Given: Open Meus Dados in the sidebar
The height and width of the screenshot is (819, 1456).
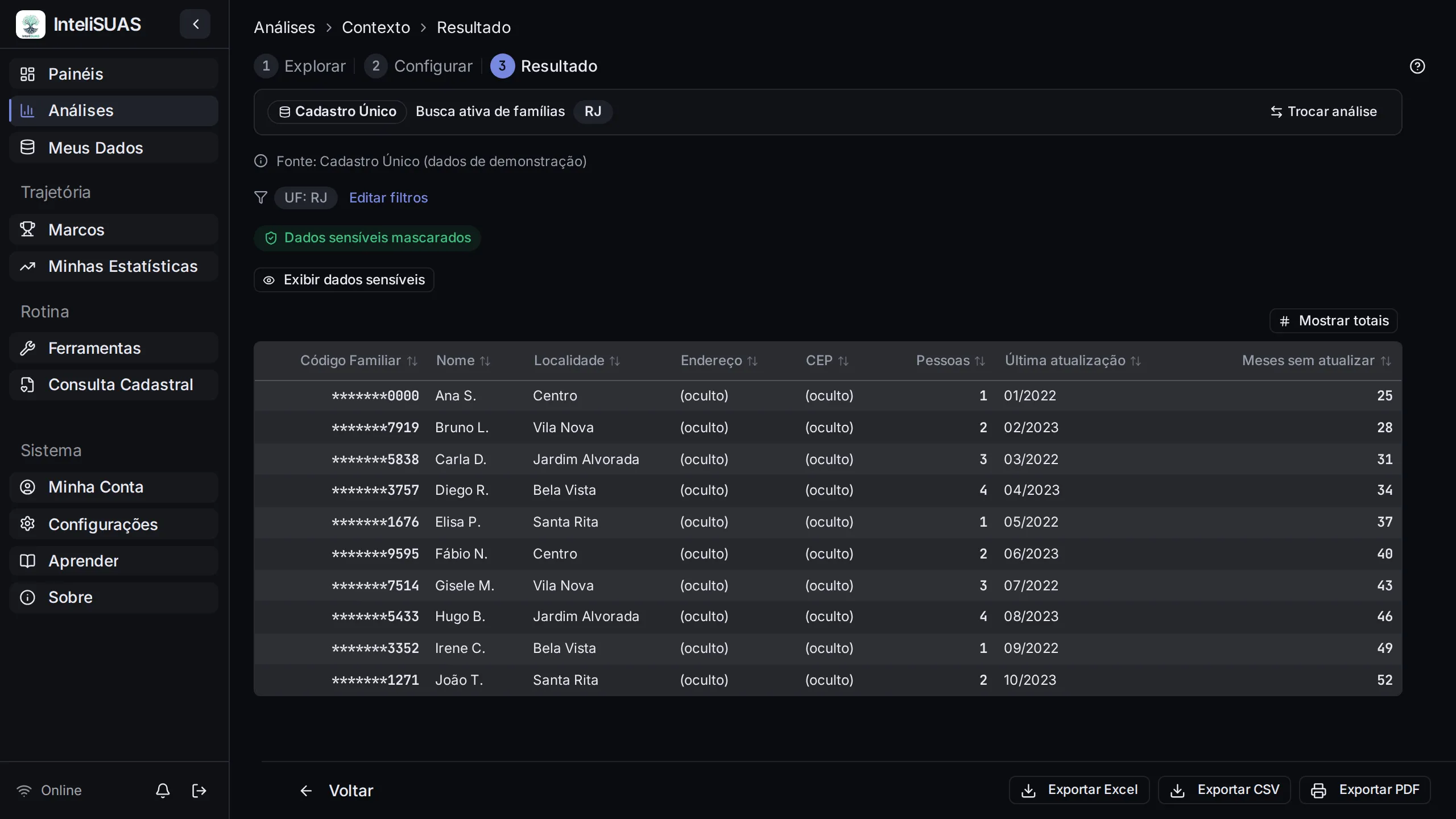Looking at the screenshot, I should coord(114,148).
